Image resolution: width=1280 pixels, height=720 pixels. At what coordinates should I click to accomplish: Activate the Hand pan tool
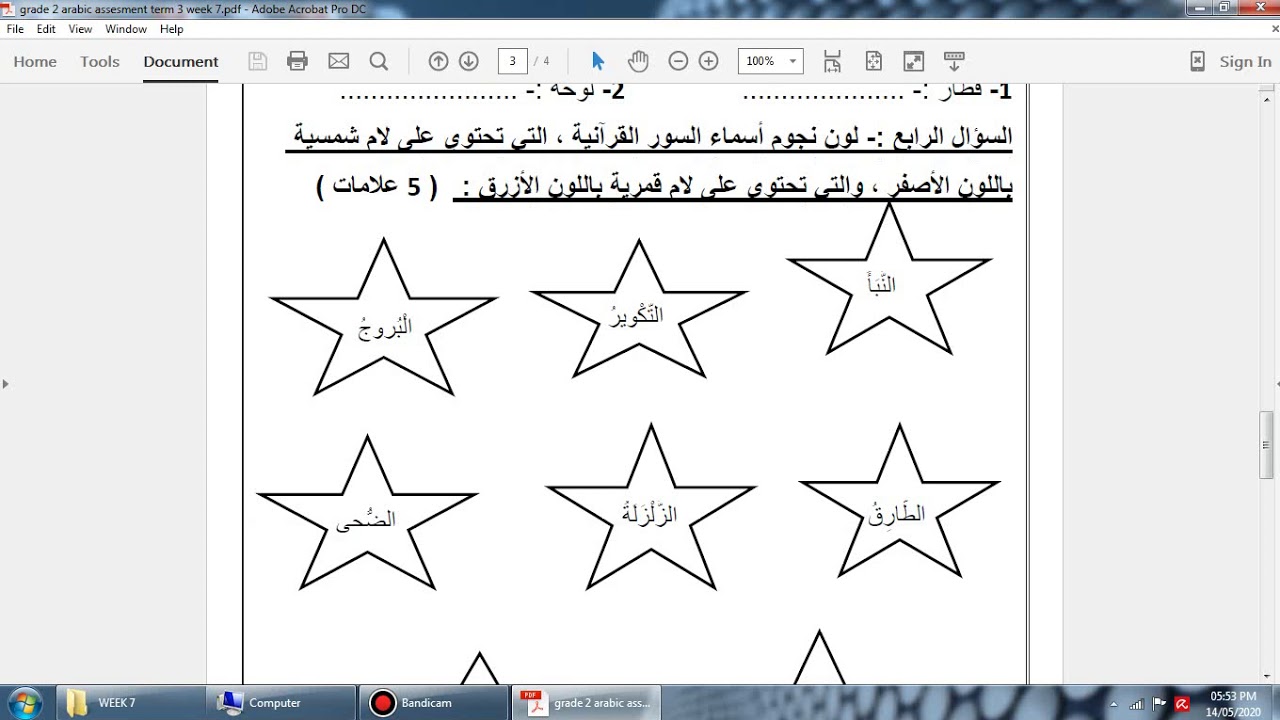click(638, 61)
